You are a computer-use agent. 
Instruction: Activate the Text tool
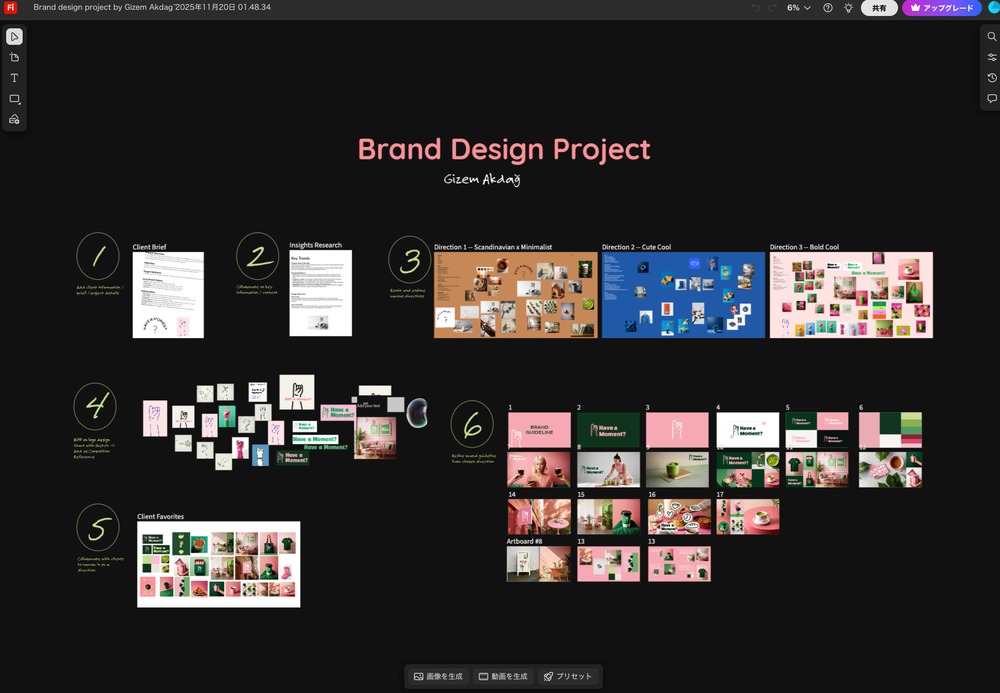click(x=14, y=78)
